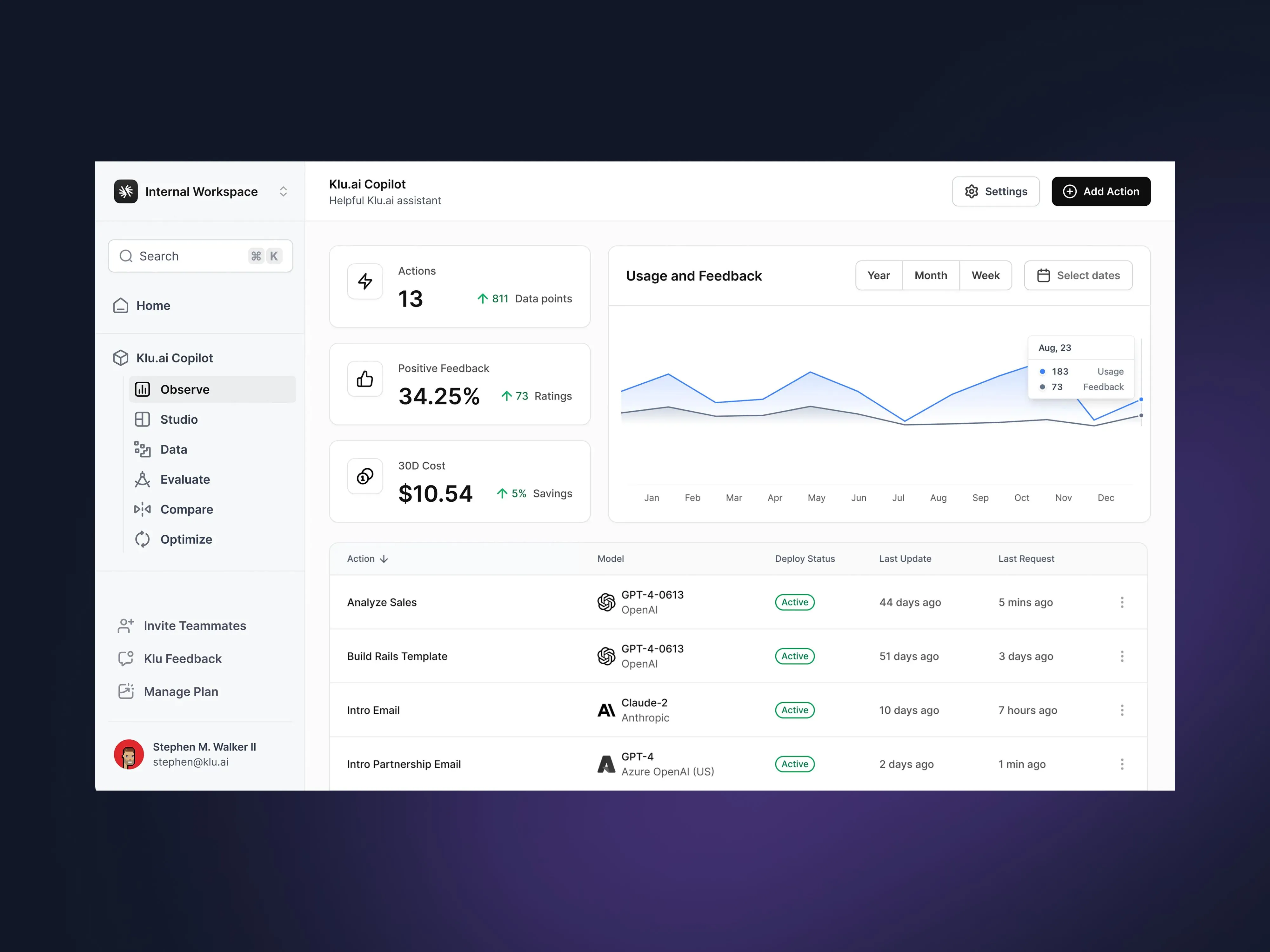
Task: Expand the Internal Workspace switcher
Action: click(x=283, y=192)
